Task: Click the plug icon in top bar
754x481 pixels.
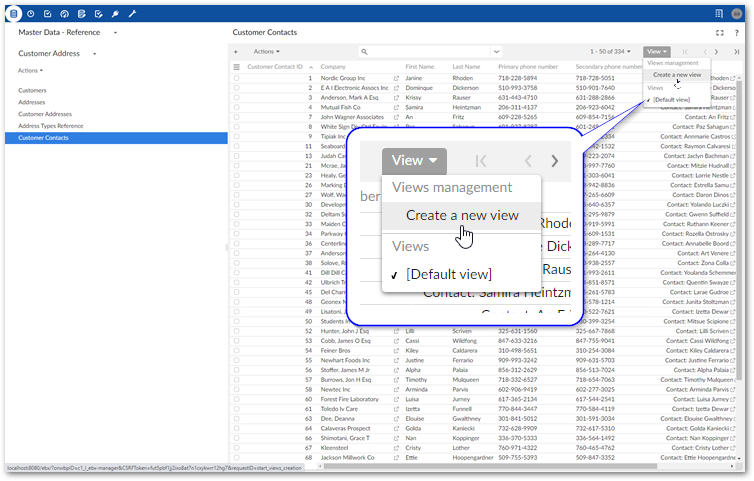Action: 116,13
